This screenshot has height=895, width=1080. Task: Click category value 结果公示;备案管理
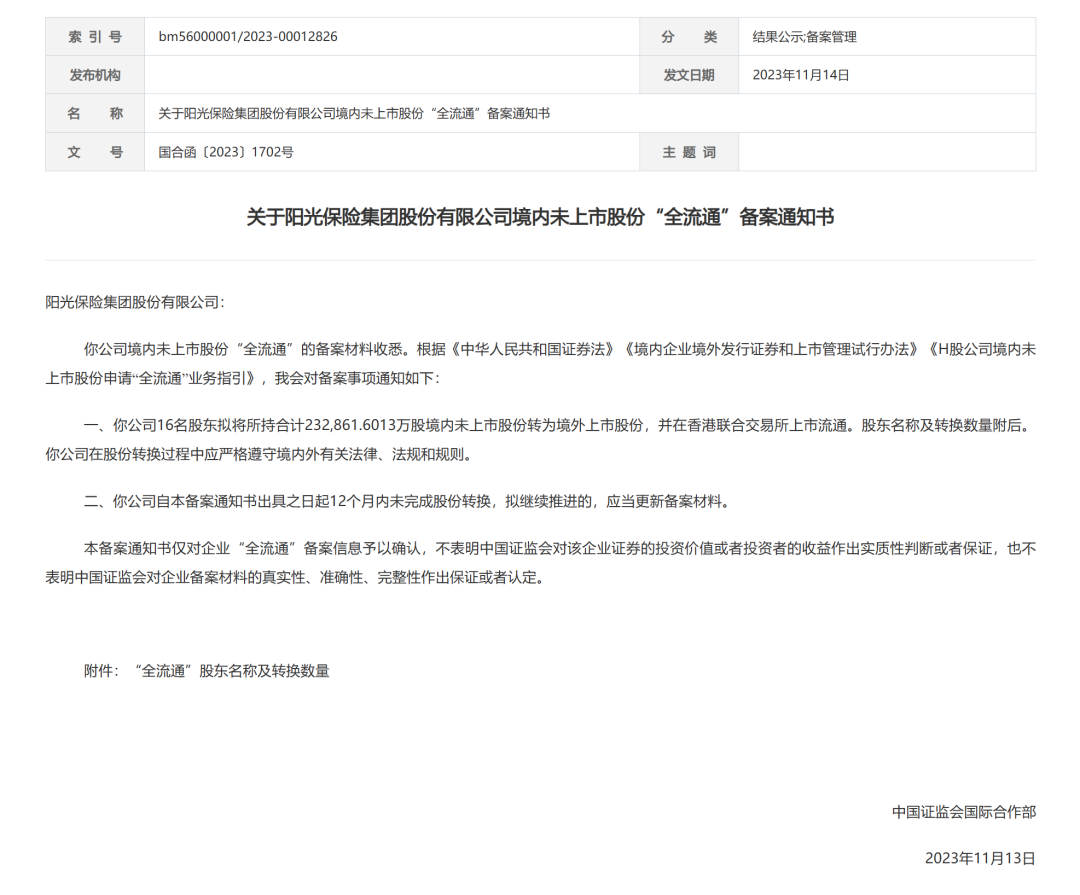(804, 37)
